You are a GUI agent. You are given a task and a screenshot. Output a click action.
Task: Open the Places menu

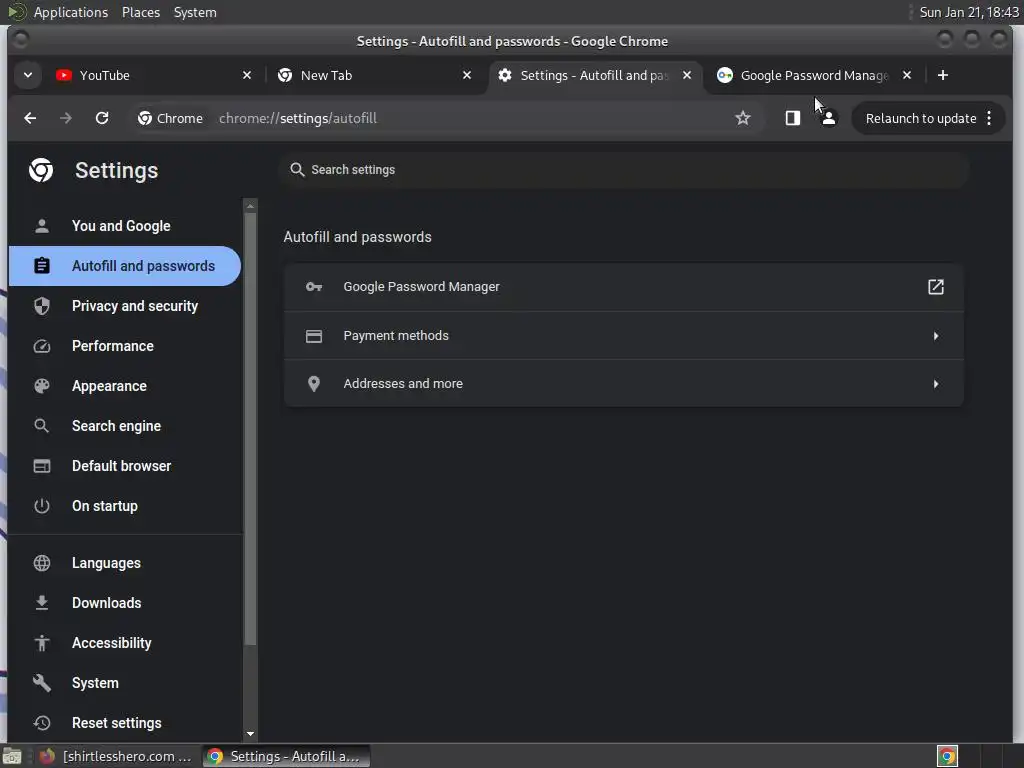pos(140,12)
